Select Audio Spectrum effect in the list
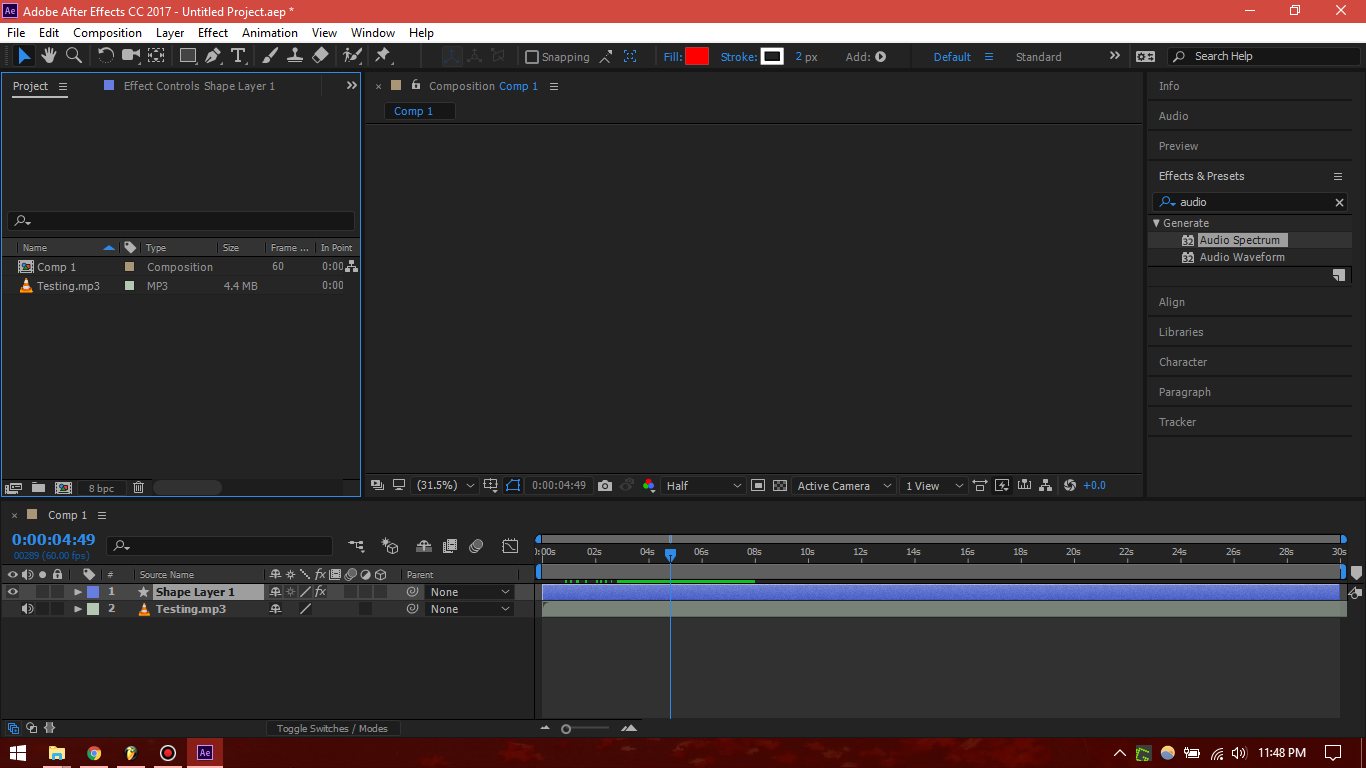This screenshot has width=1366, height=768. click(1239, 240)
